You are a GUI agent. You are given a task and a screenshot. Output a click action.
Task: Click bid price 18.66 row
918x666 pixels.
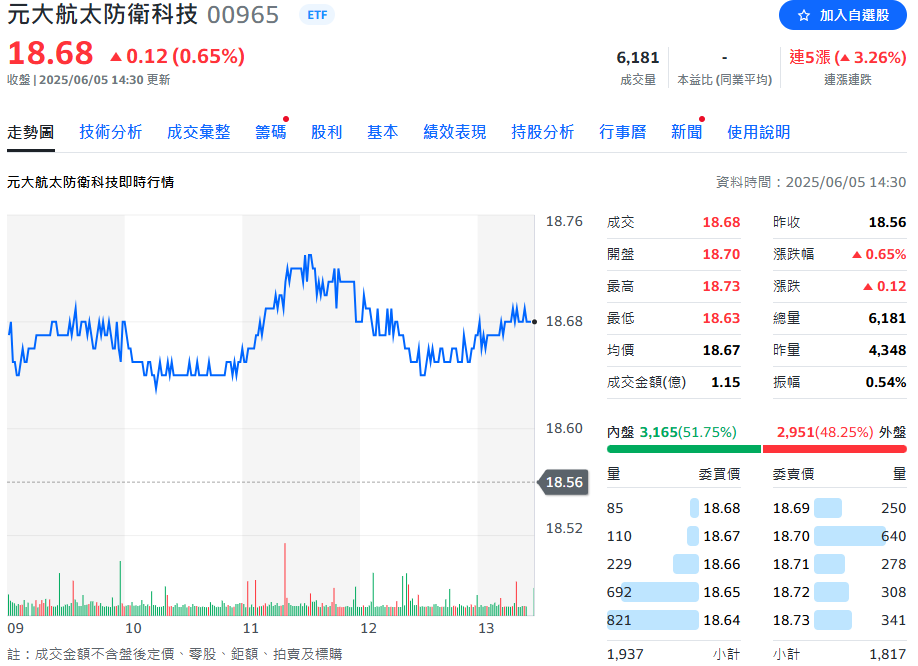pyautogui.click(x=674, y=564)
